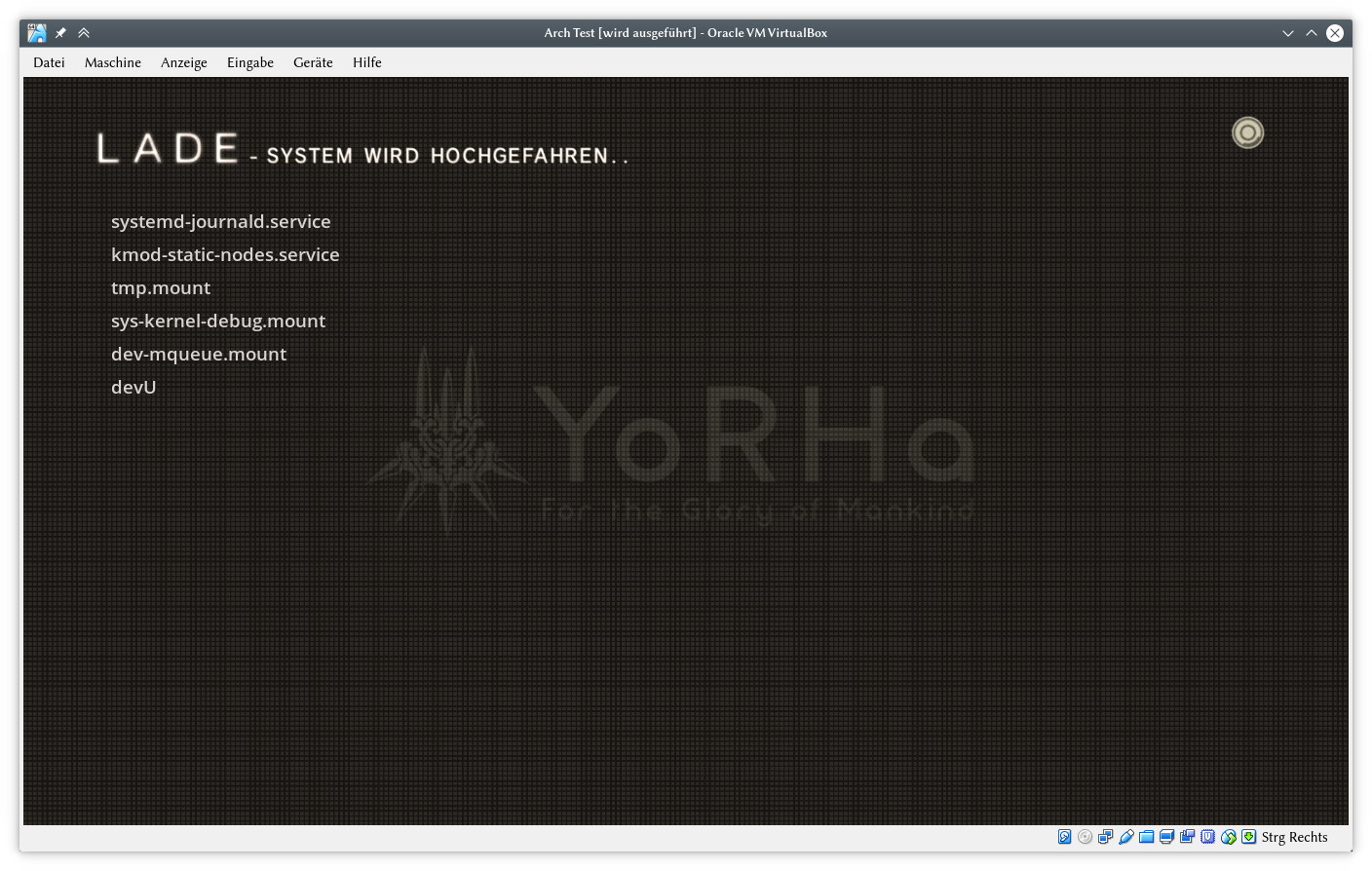Close the Arch Test VM window
This screenshot has height=871, width=1372.
[1335, 33]
